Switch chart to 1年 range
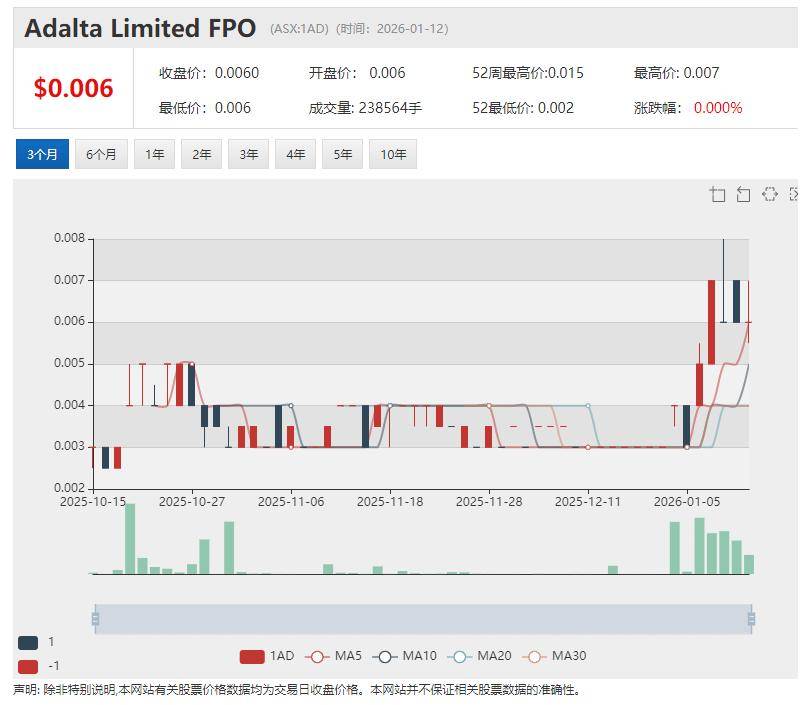The width and height of the screenshot is (811, 705). click(155, 154)
